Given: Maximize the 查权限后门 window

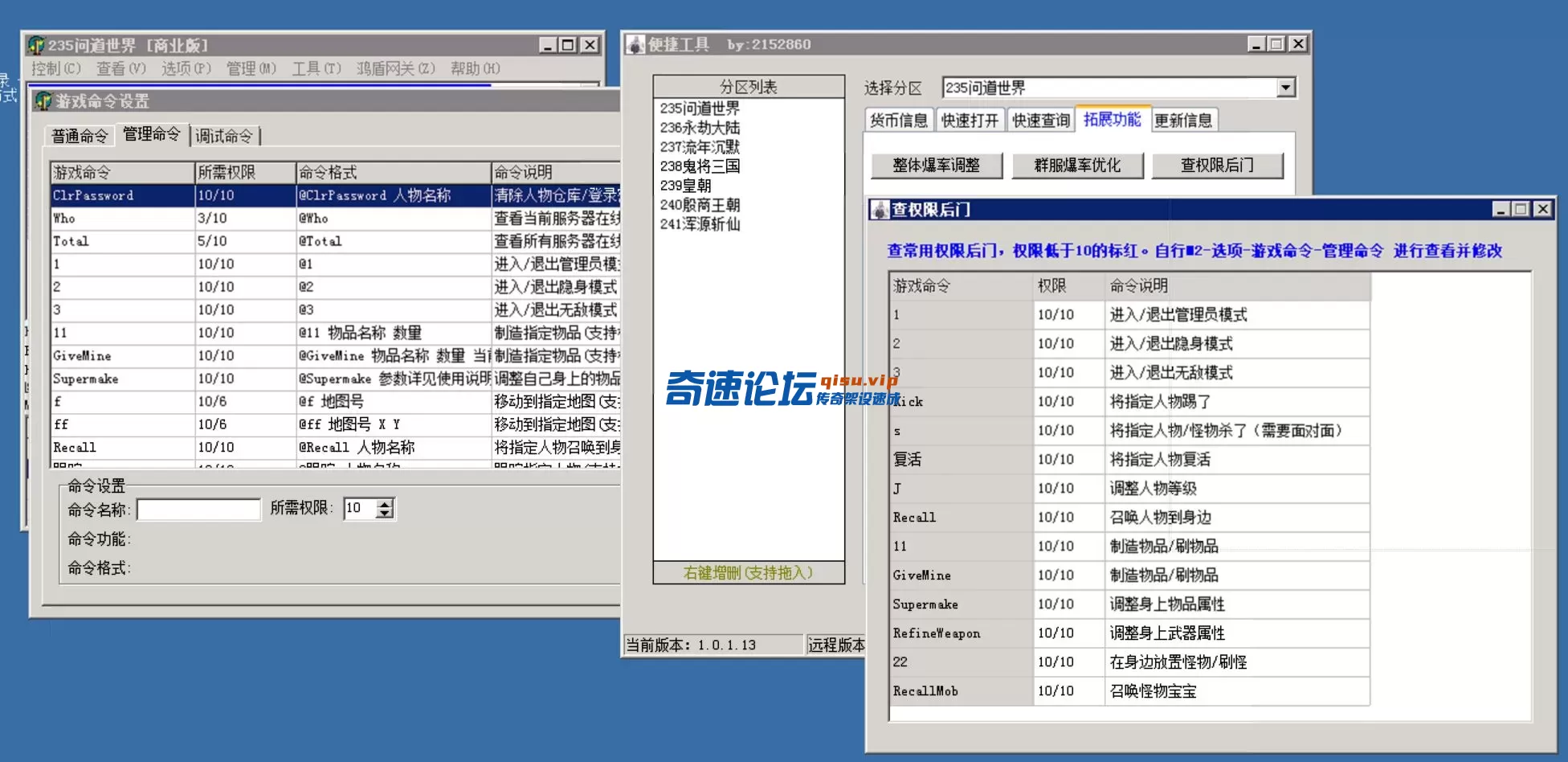Looking at the screenshot, I should tap(1520, 209).
